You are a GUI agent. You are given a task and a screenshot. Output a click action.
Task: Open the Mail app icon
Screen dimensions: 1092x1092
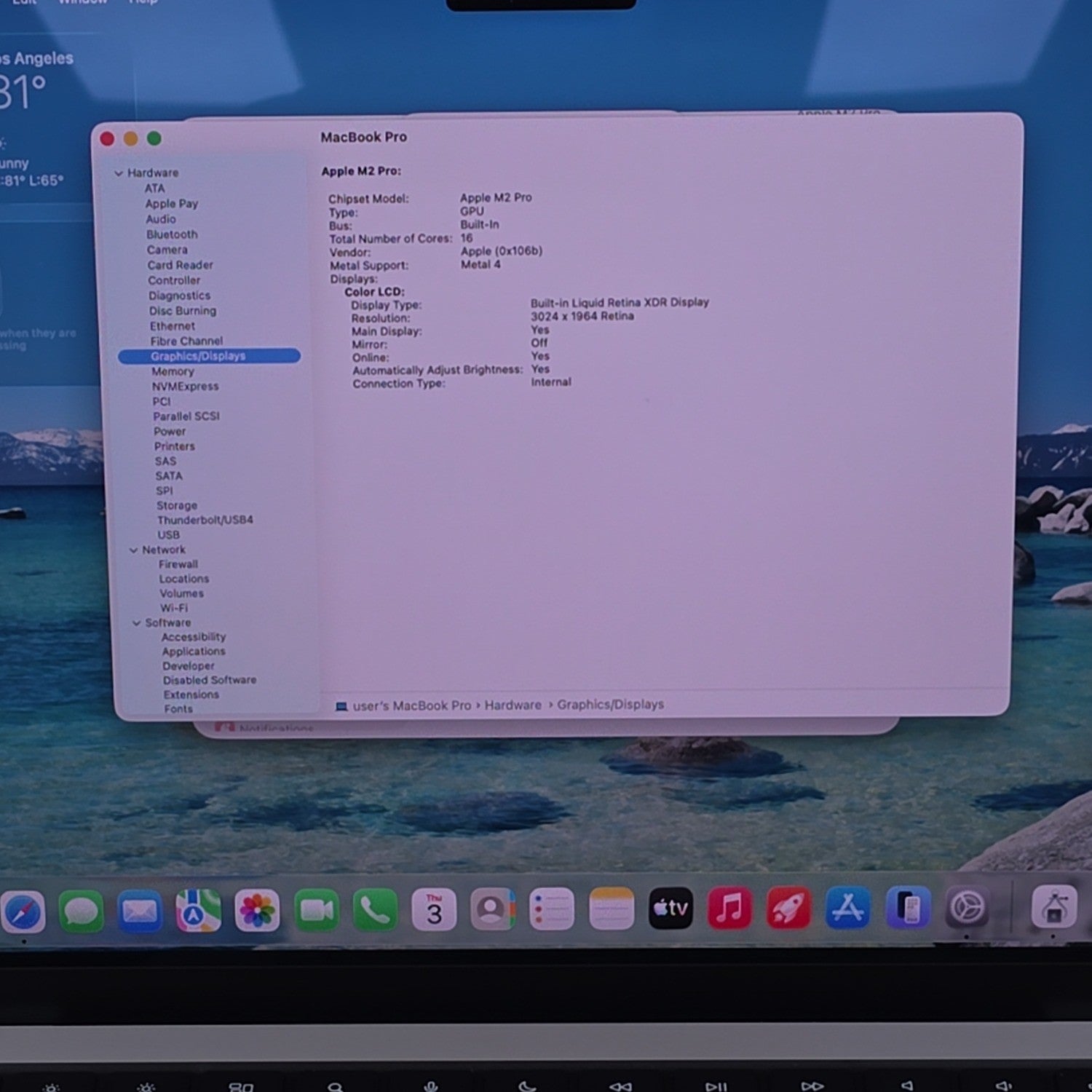point(140,911)
